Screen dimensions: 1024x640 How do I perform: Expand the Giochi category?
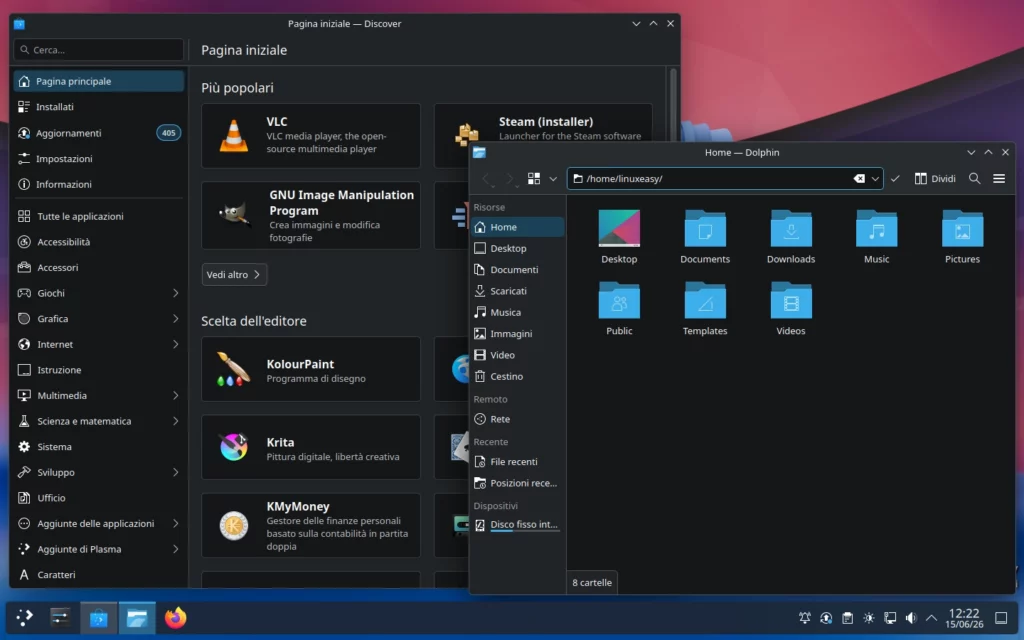point(176,293)
